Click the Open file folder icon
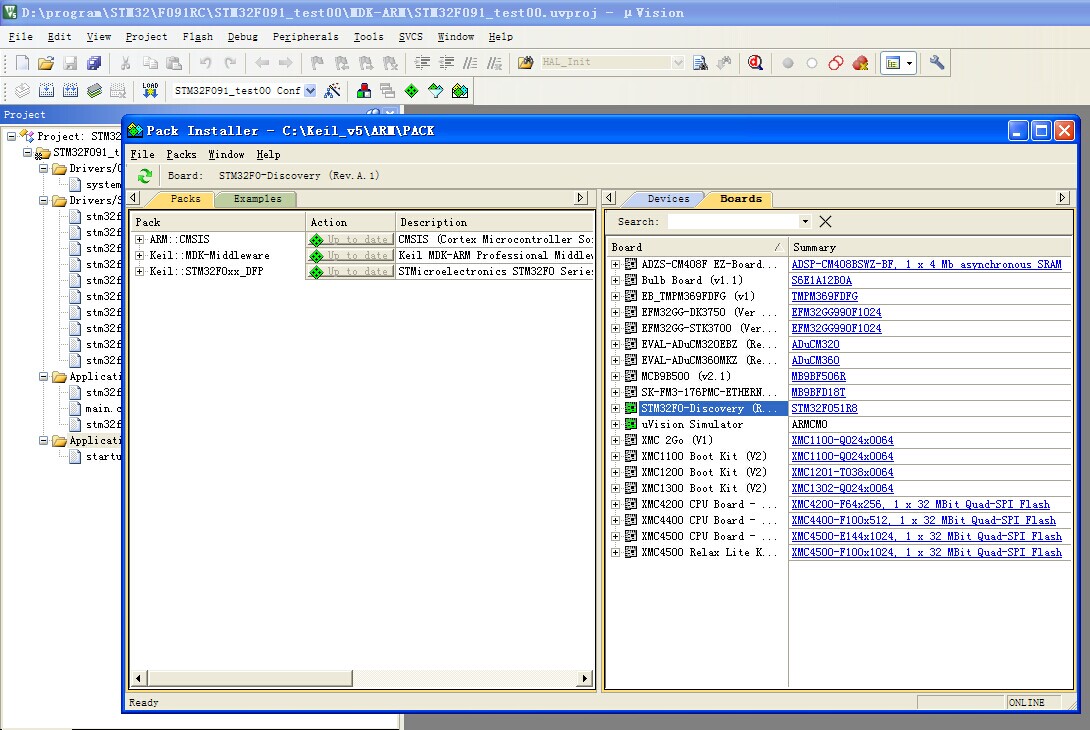The image size is (1090, 730). click(x=46, y=63)
